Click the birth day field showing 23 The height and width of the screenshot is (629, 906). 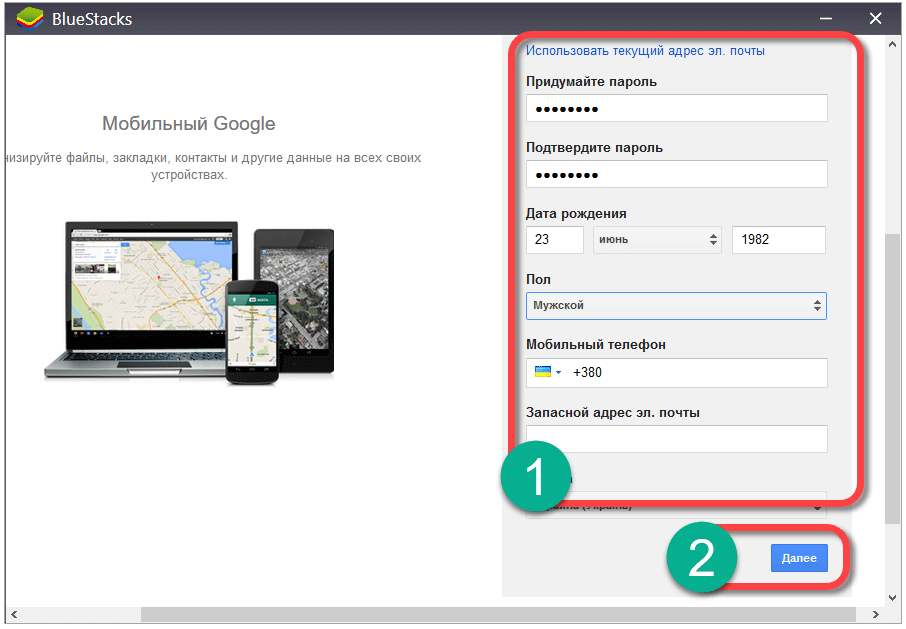pyautogui.click(x=554, y=240)
